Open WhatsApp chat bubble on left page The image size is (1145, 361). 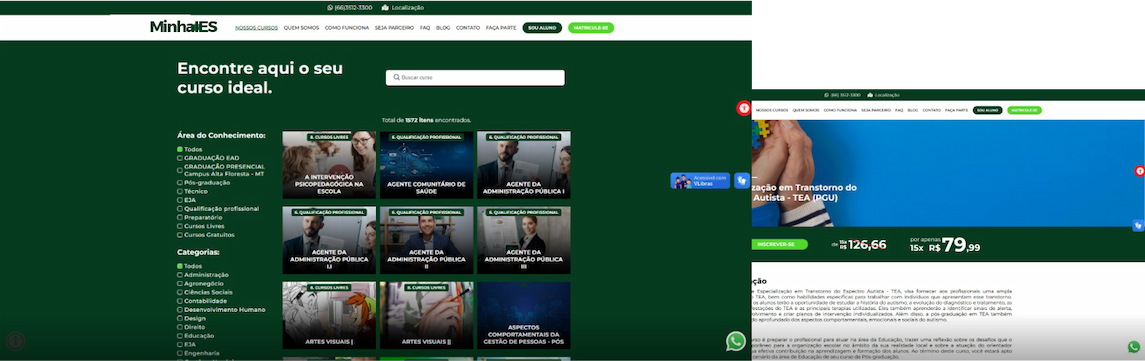coord(735,341)
